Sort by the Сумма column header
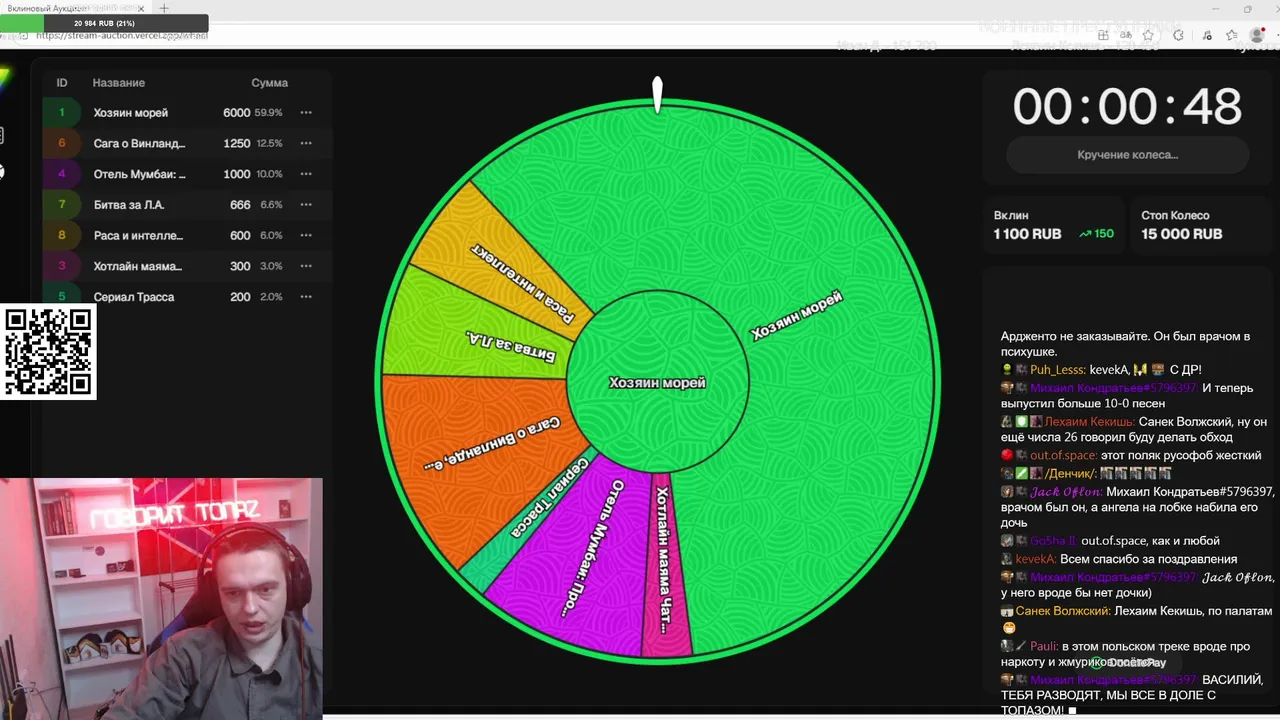 click(269, 83)
